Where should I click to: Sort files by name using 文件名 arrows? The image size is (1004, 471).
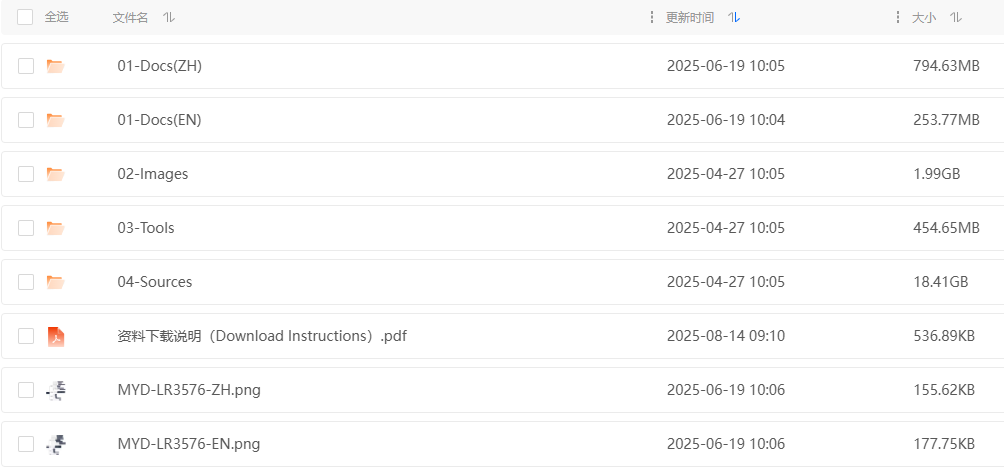pyautogui.click(x=168, y=18)
